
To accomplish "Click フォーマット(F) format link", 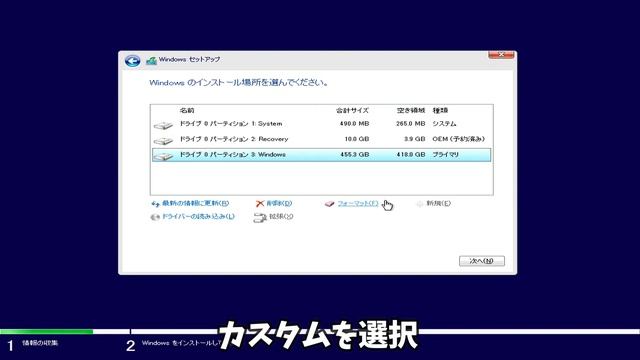I will pos(358,203).
